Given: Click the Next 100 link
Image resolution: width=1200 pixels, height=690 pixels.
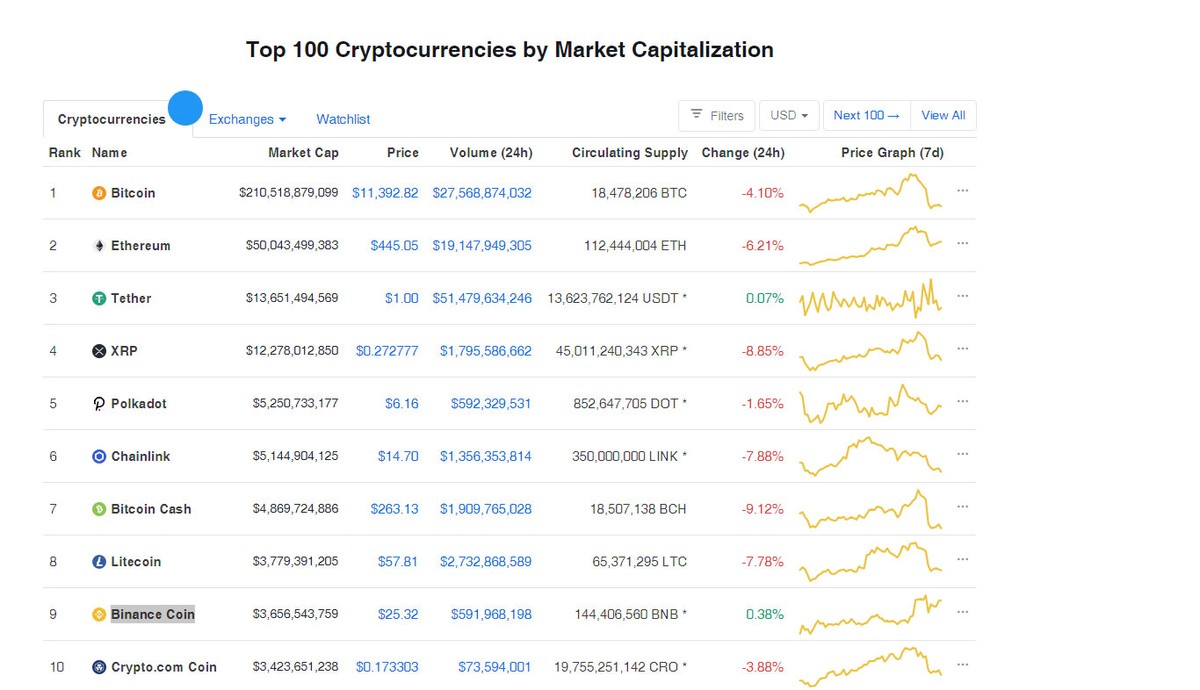Looking at the screenshot, I should click(x=866, y=115).
